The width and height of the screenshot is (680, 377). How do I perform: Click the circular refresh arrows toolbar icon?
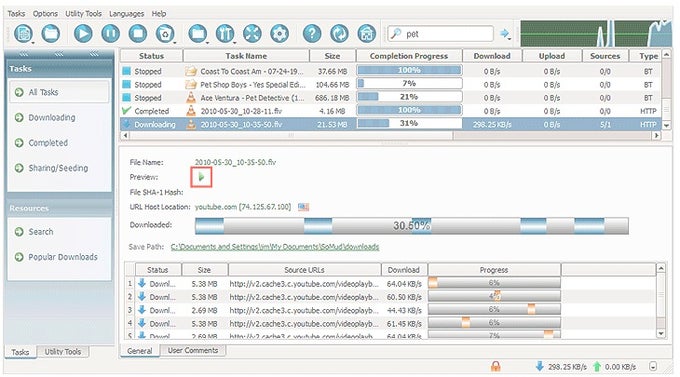339,33
